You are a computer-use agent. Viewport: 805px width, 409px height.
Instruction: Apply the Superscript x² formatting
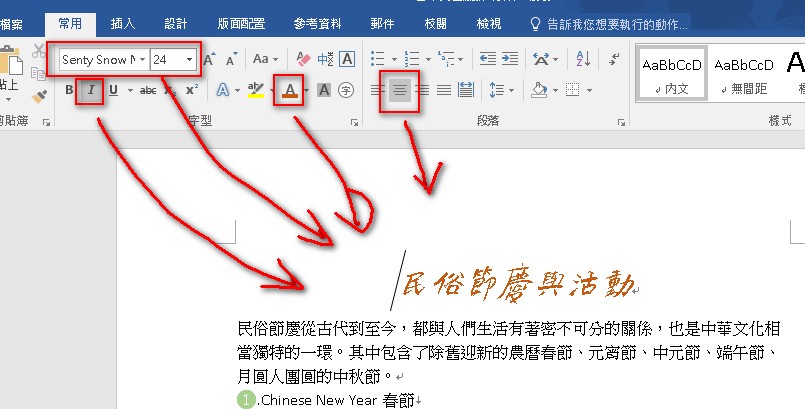192,91
